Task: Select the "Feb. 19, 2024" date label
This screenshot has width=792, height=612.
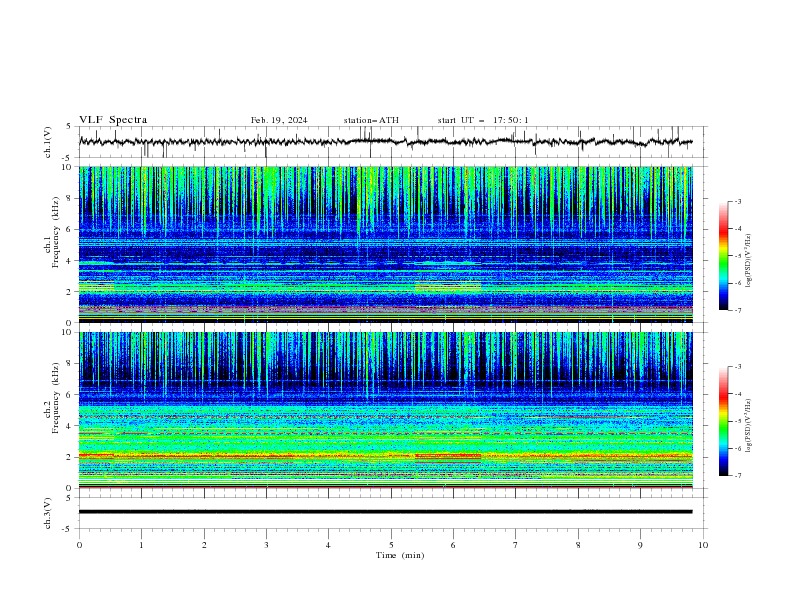Action: point(279,120)
